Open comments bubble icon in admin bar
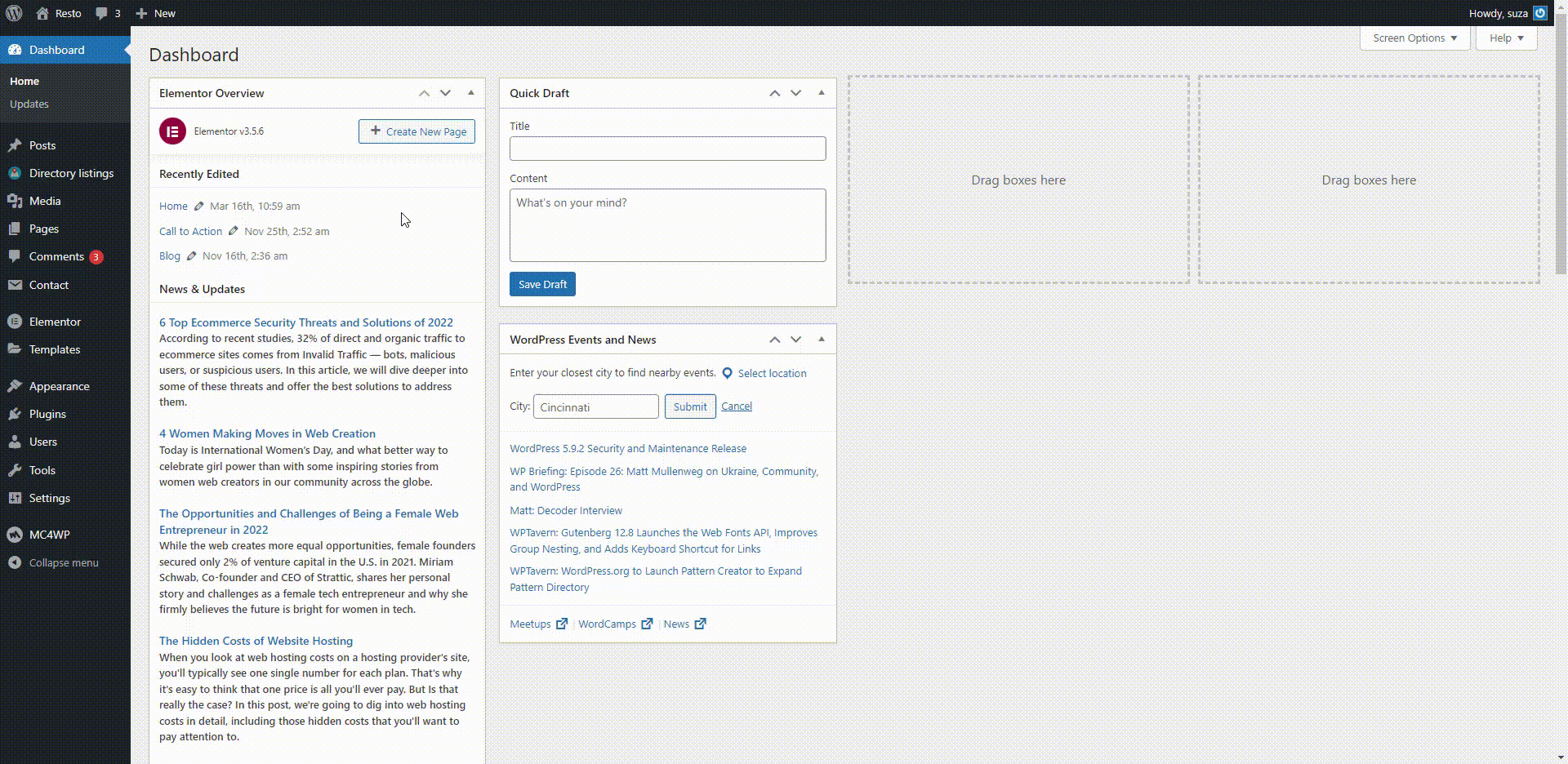 101,13
